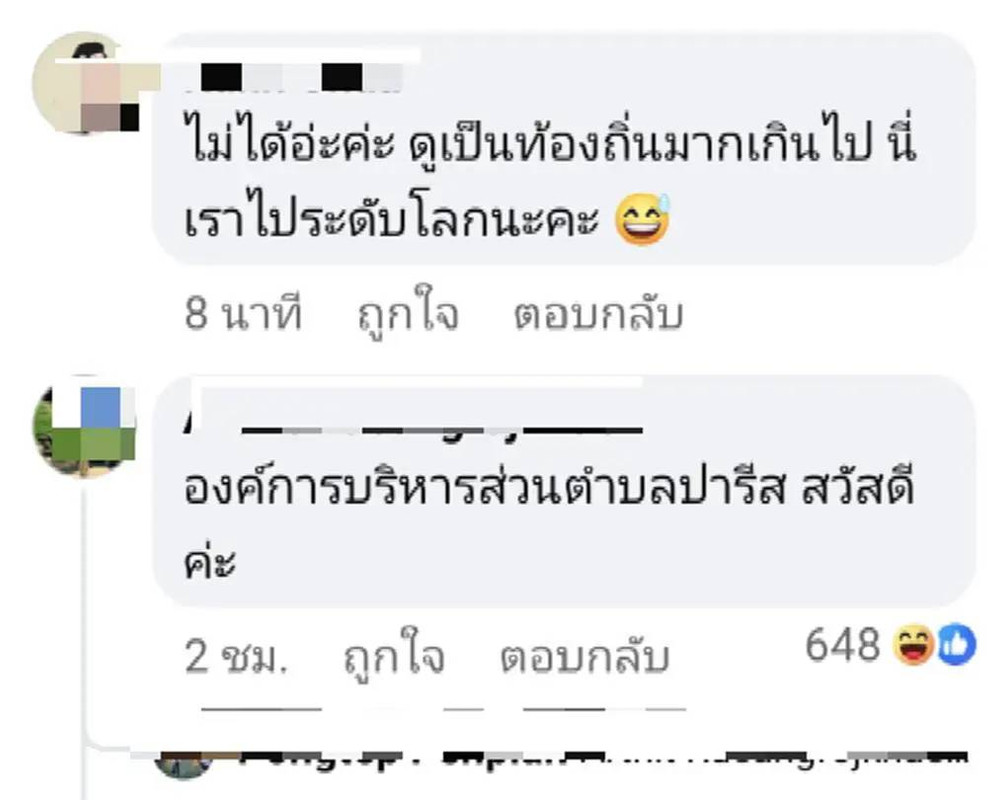The height and width of the screenshot is (800, 1007).
Task: Click ถูกใจ under the องค์การบริหารส่วนตำบลปารีส comment
Action: 394,656
